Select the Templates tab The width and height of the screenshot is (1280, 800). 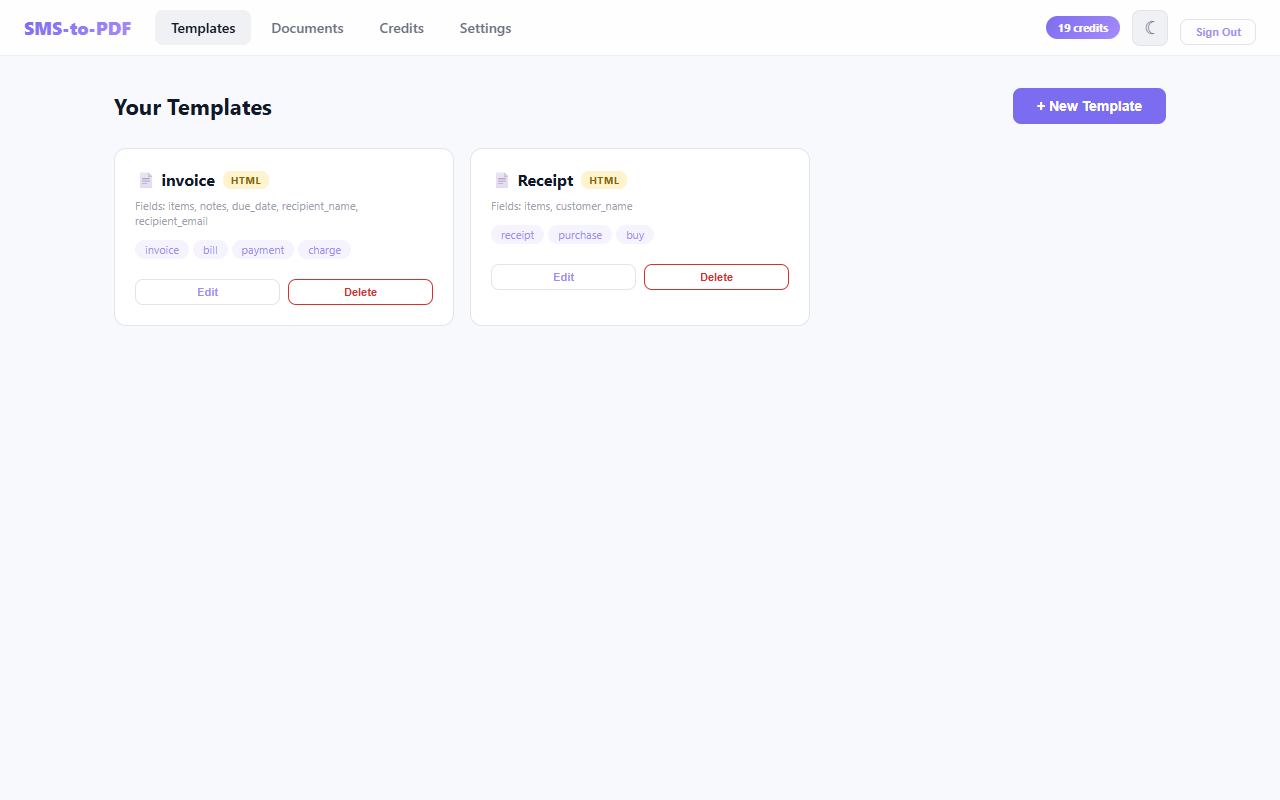pos(203,28)
